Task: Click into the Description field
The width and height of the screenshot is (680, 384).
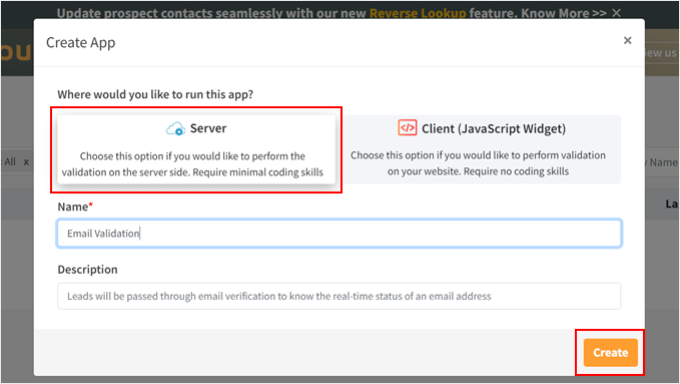Action: (x=339, y=296)
